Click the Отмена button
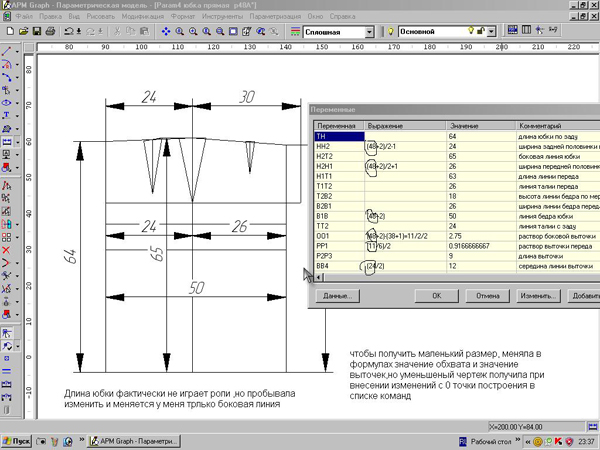Viewport: 600px width, 450px height. click(487, 296)
